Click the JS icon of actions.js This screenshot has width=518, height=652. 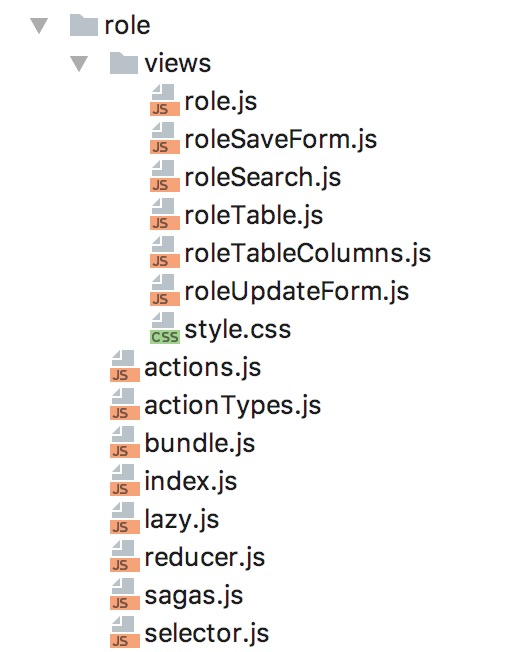125,366
